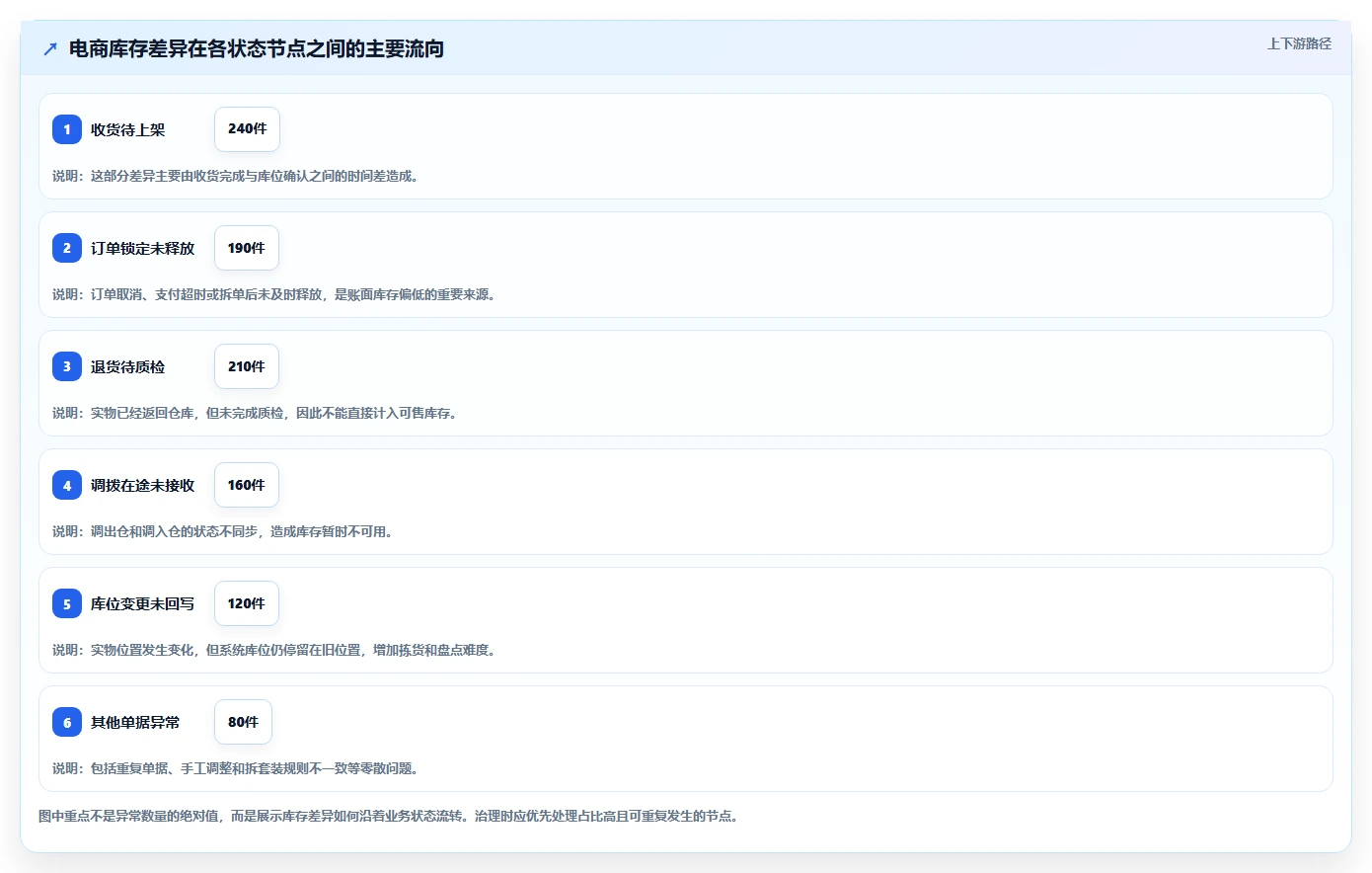Click the 240件 value chip
Viewport: 1372px width, 873px height.
247,129
